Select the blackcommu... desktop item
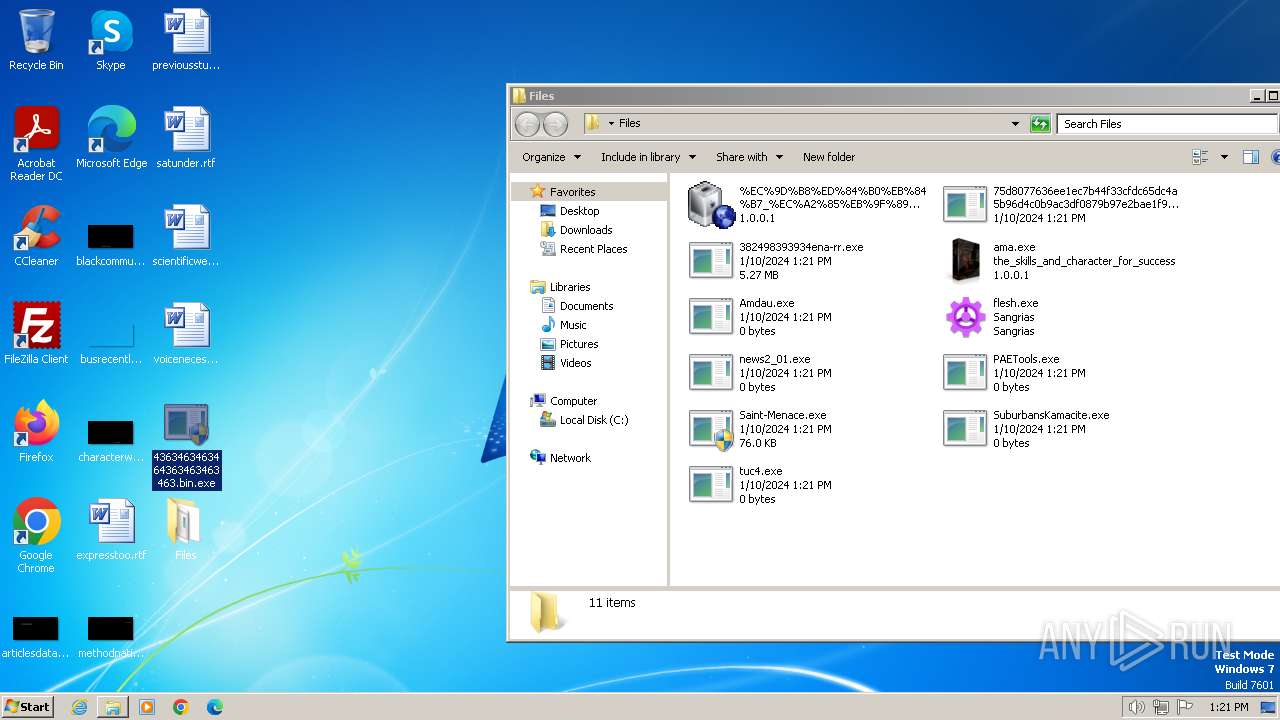Viewport: 1280px width, 720px height. tap(110, 243)
